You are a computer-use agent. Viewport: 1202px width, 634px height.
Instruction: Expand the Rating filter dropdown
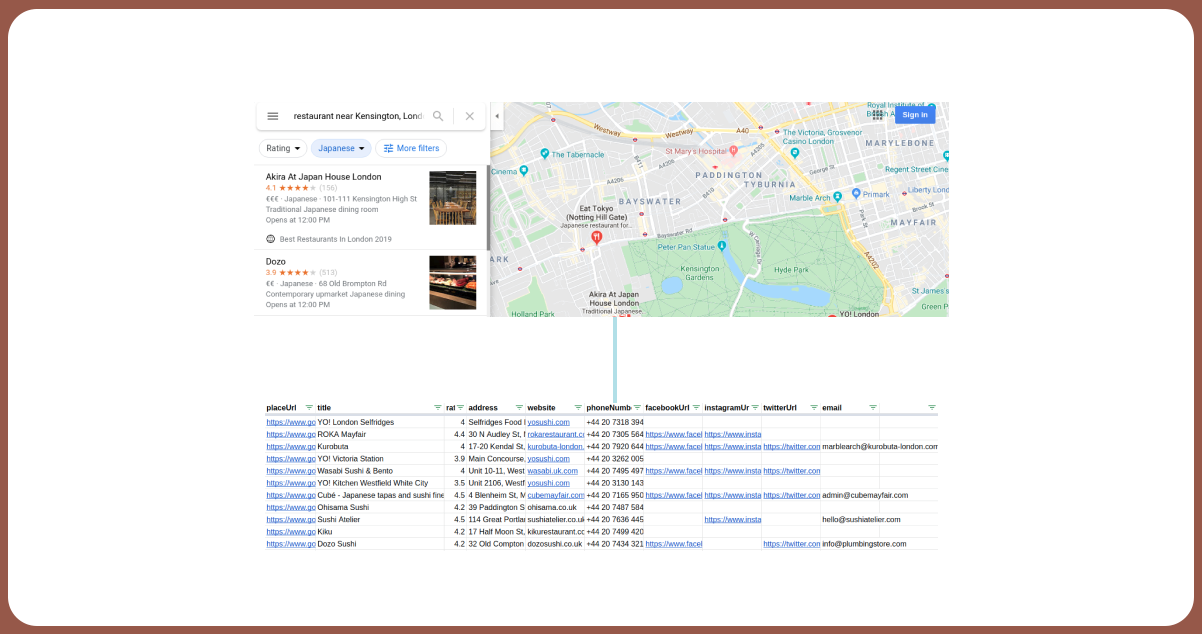tap(283, 148)
